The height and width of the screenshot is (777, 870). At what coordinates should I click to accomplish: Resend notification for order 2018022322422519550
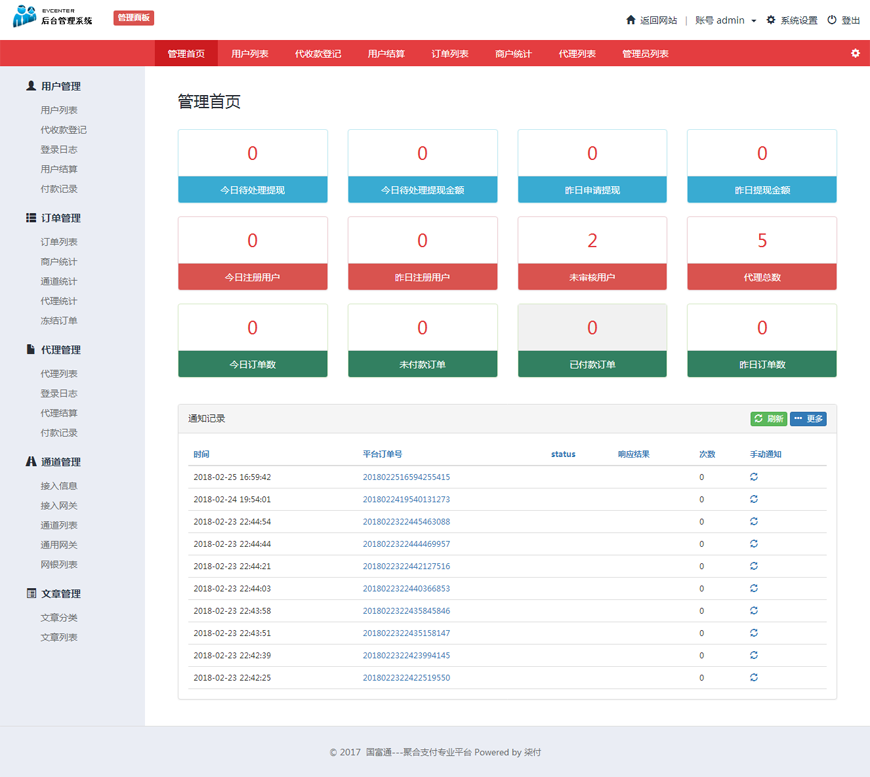pos(753,677)
